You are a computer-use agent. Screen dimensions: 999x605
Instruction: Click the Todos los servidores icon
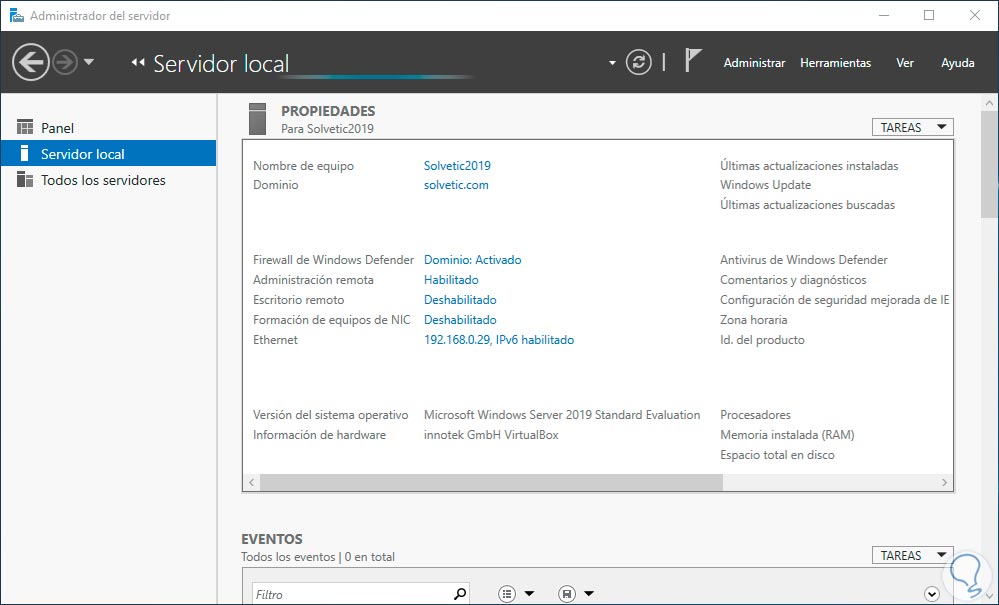[x=25, y=180]
